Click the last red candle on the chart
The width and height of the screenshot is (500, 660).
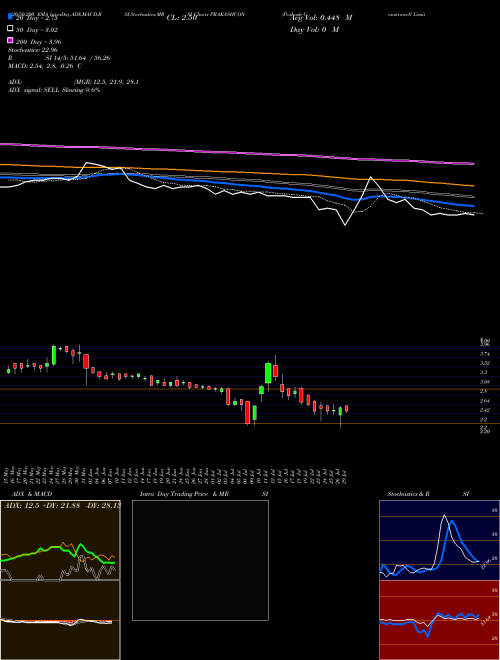[x=346, y=408]
